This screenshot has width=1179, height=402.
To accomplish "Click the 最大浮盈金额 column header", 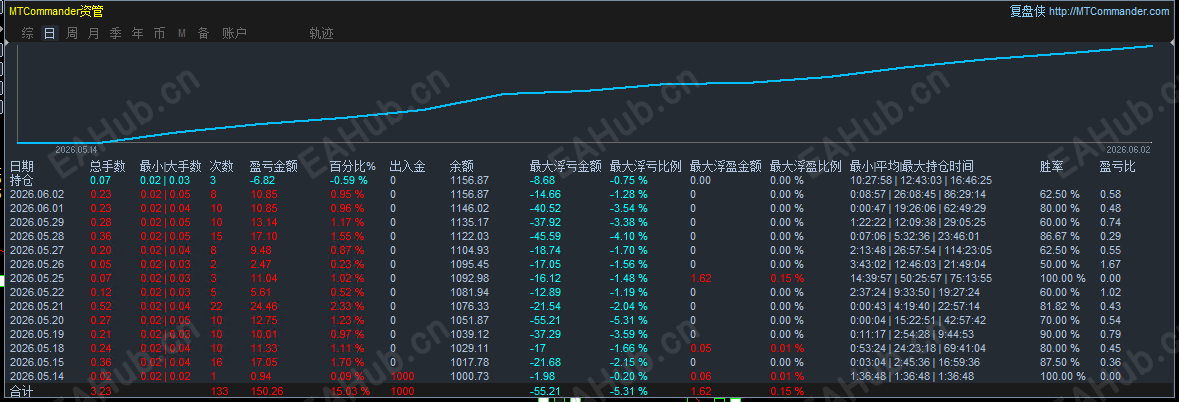I will click(726, 166).
